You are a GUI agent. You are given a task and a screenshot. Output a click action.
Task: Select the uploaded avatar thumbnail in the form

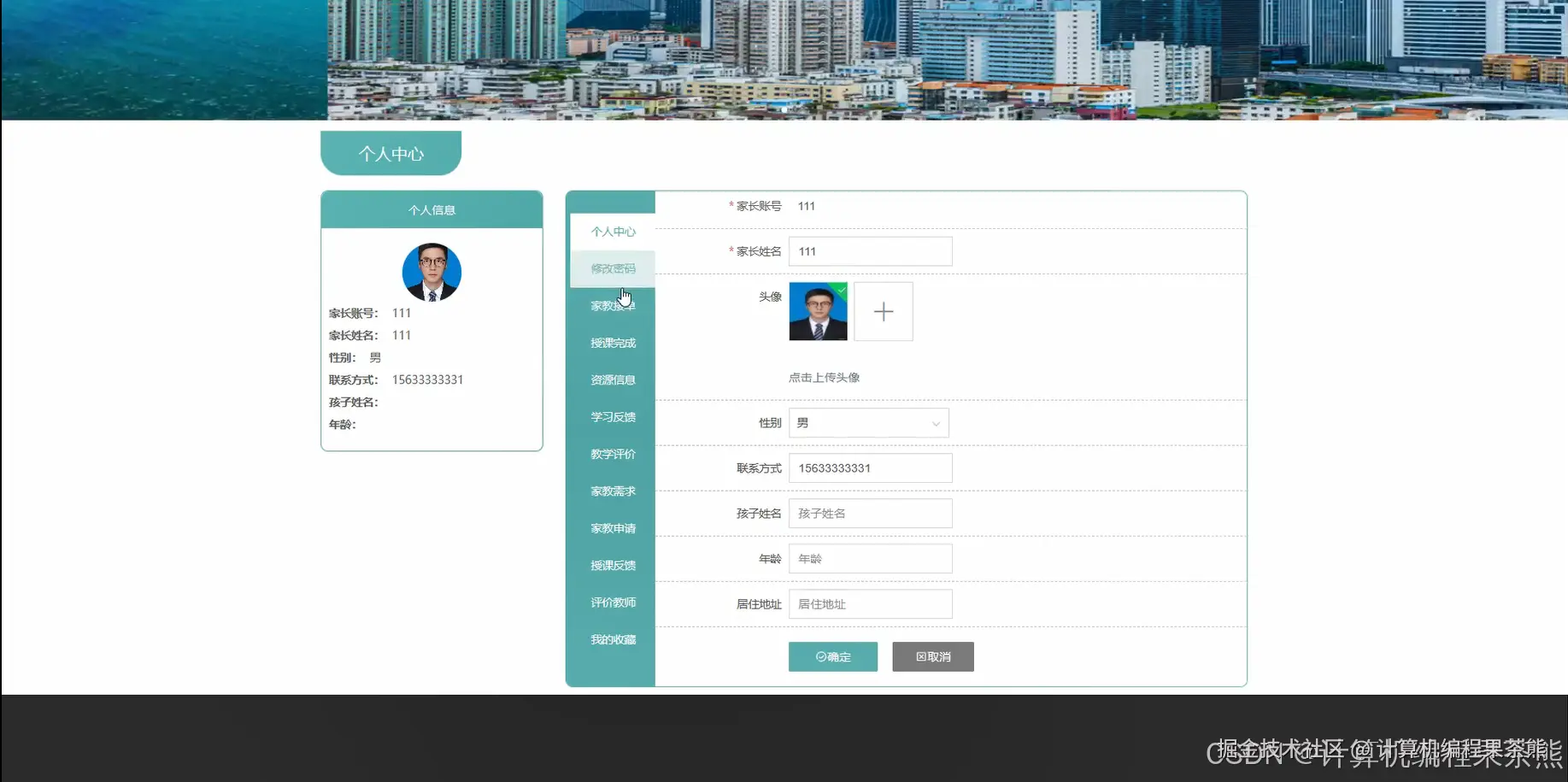[818, 312]
